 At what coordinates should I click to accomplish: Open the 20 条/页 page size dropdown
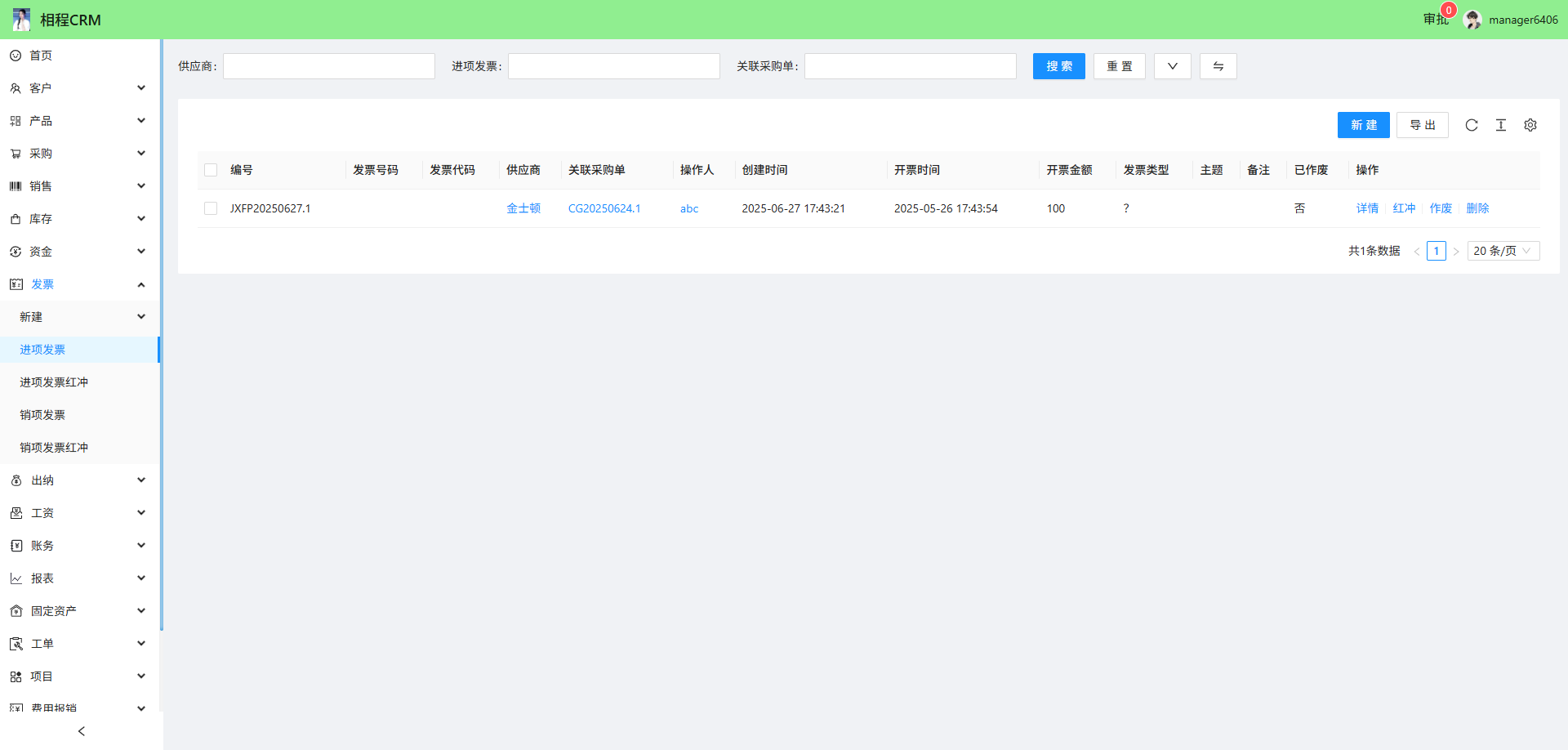tap(1503, 251)
